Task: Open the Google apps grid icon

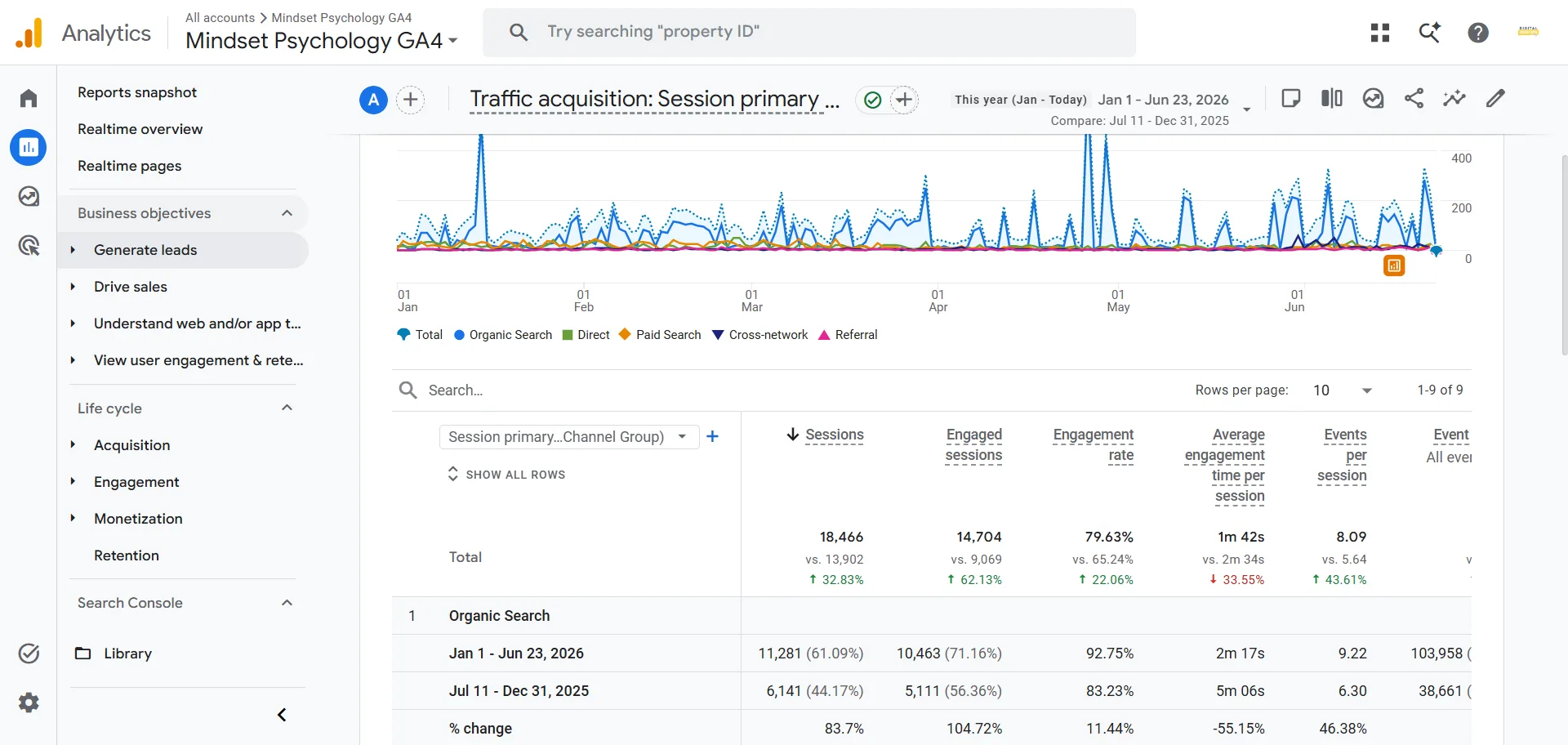Action: pyautogui.click(x=1380, y=33)
